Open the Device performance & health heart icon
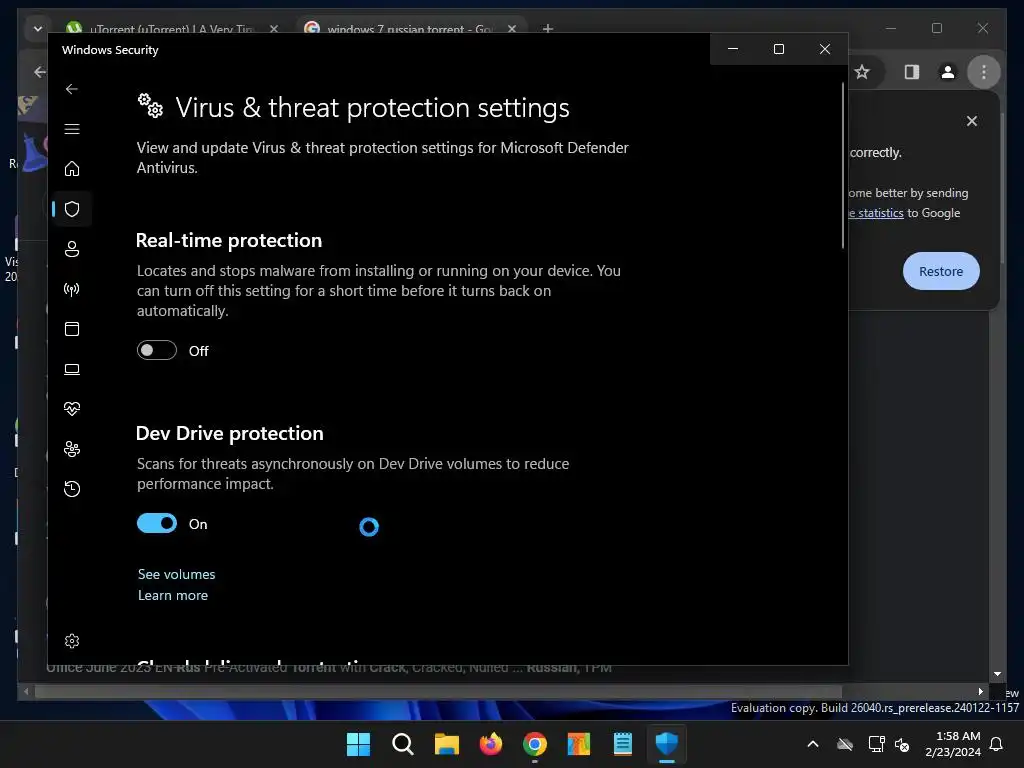 pyautogui.click(x=72, y=409)
